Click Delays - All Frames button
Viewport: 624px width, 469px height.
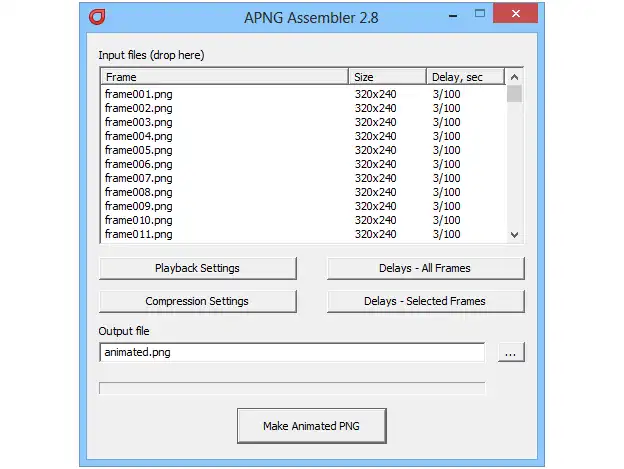click(425, 268)
